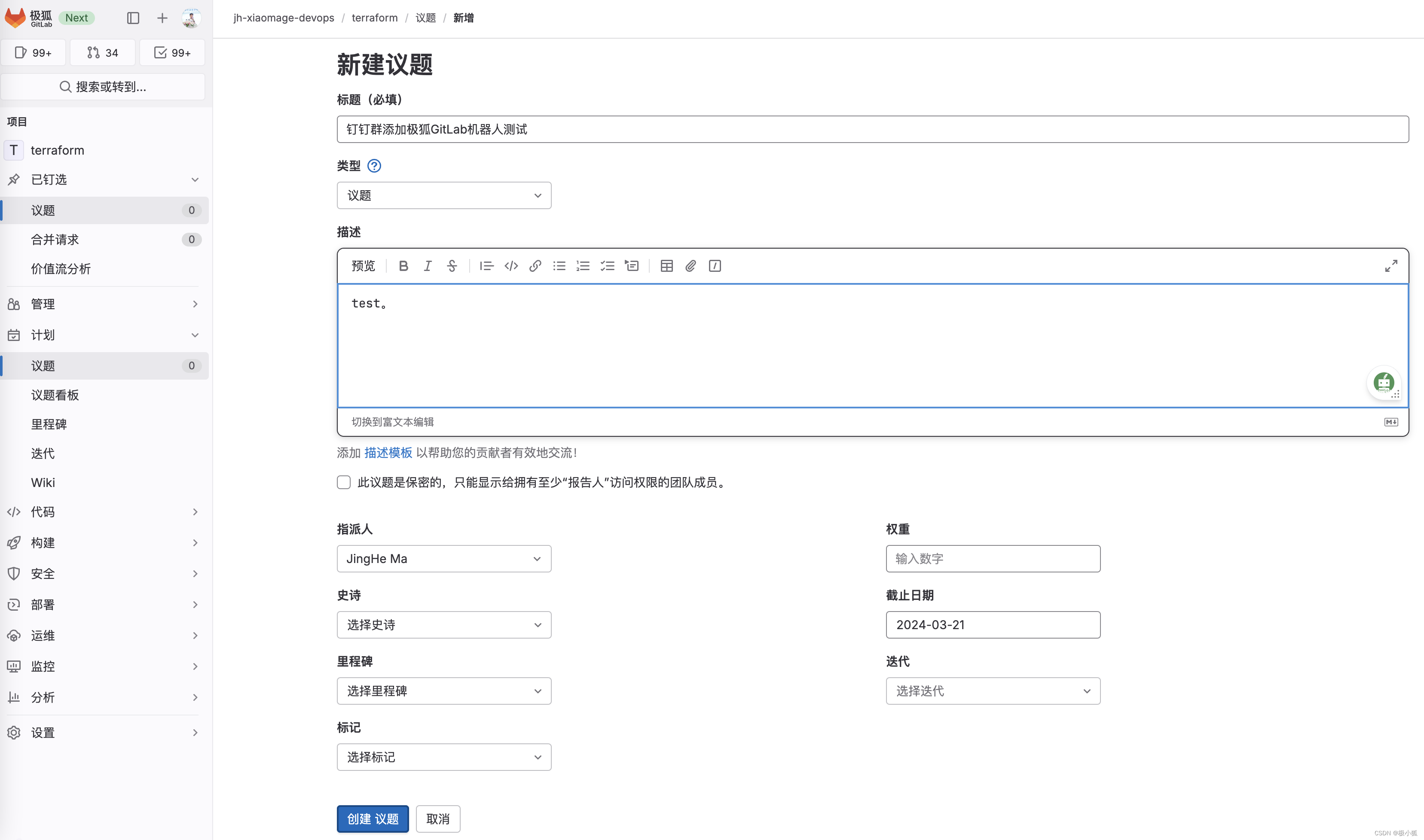Viewport: 1424px width, 840px height.
Task: Click the Create issue button
Action: pyautogui.click(x=373, y=819)
